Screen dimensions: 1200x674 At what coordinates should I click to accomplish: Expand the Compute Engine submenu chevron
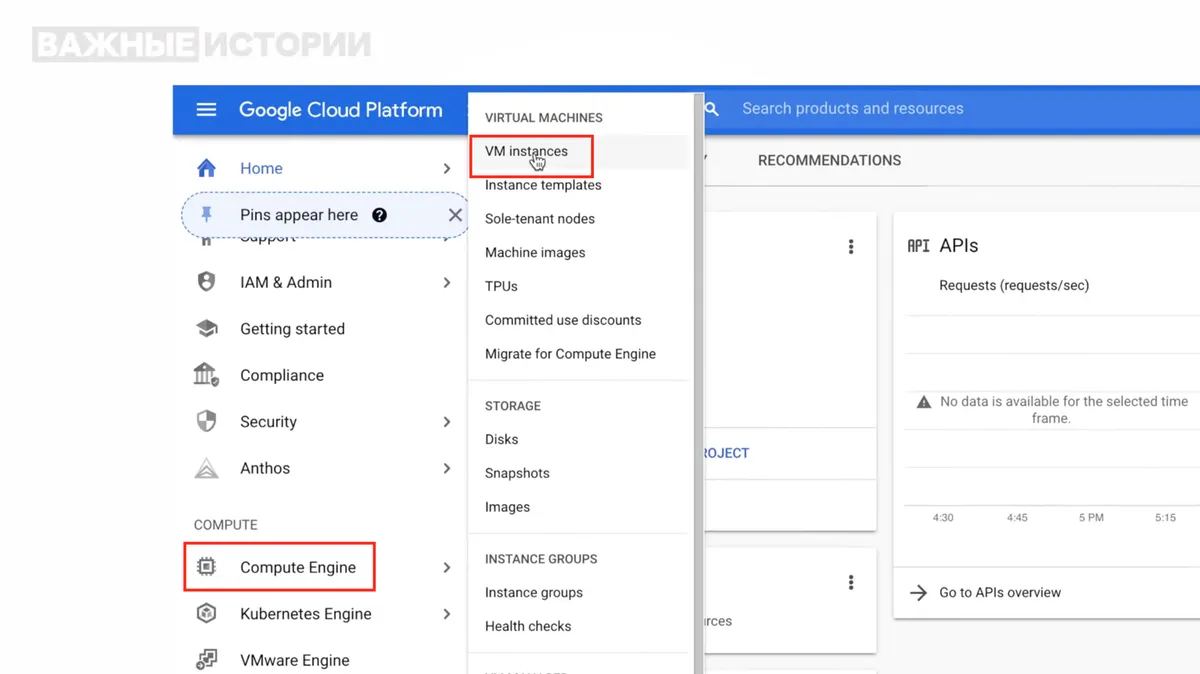pos(447,567)
